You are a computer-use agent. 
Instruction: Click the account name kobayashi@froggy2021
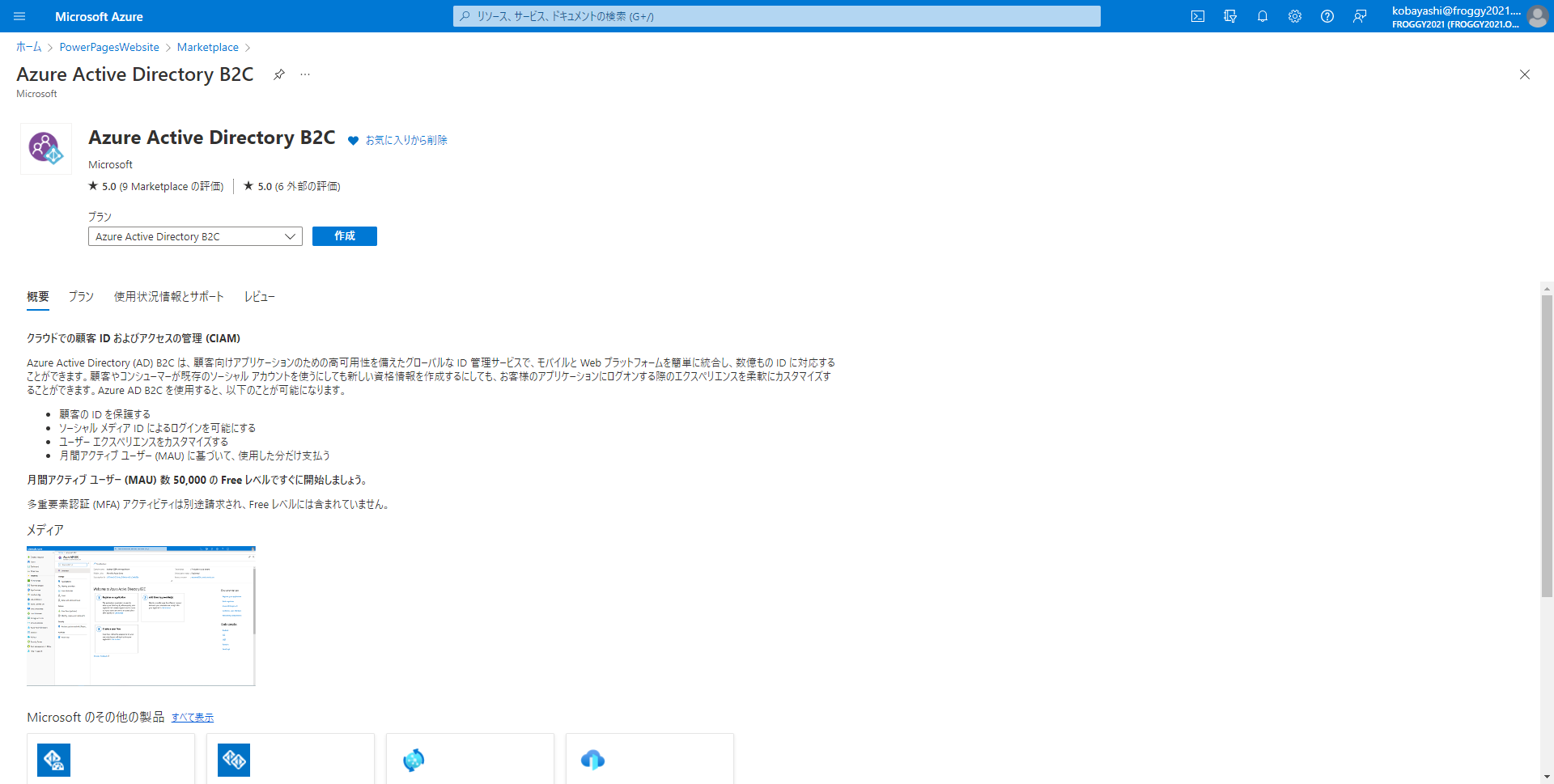click(1455, 11)
